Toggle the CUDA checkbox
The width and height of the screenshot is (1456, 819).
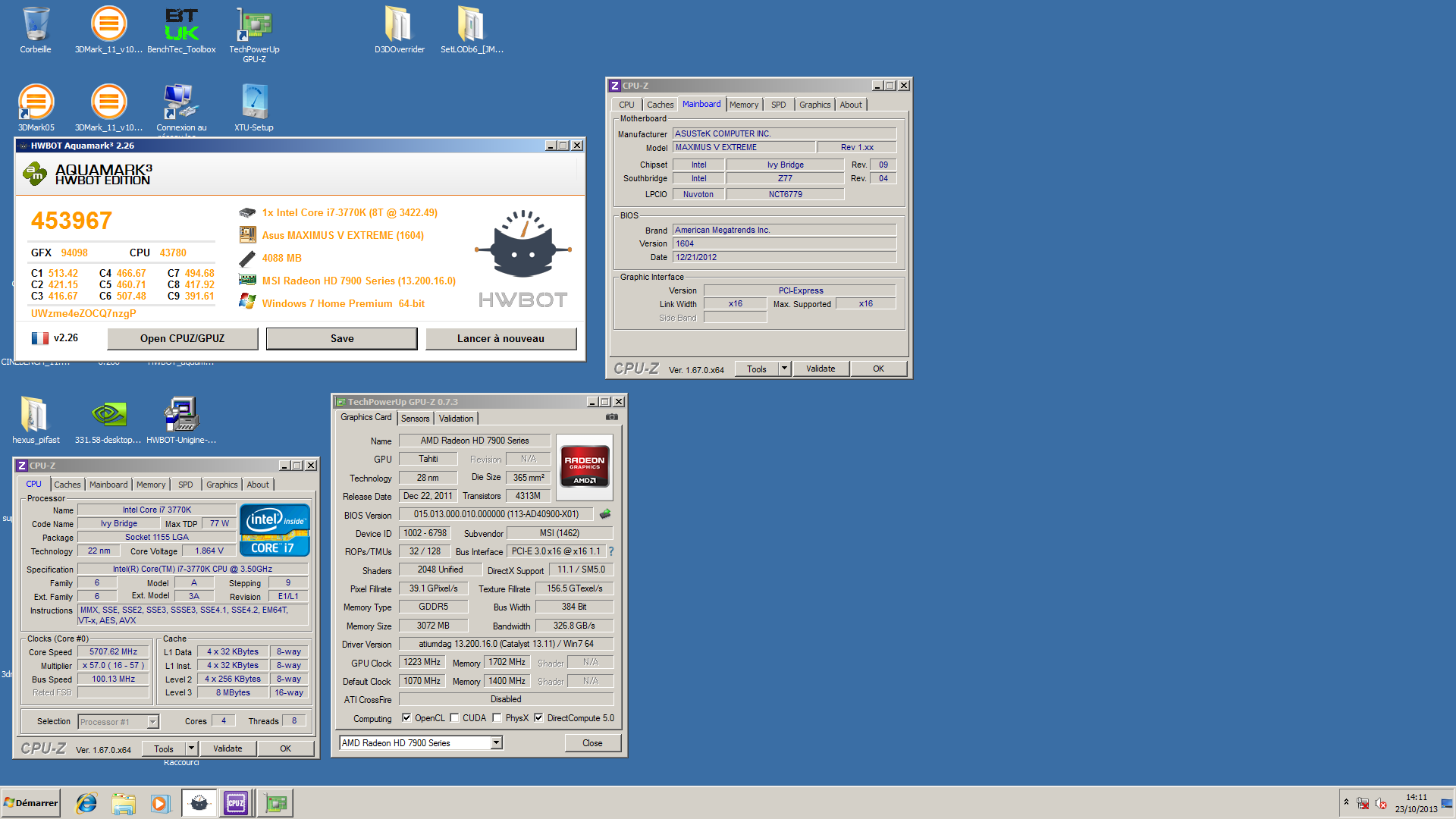pos(455,717)
